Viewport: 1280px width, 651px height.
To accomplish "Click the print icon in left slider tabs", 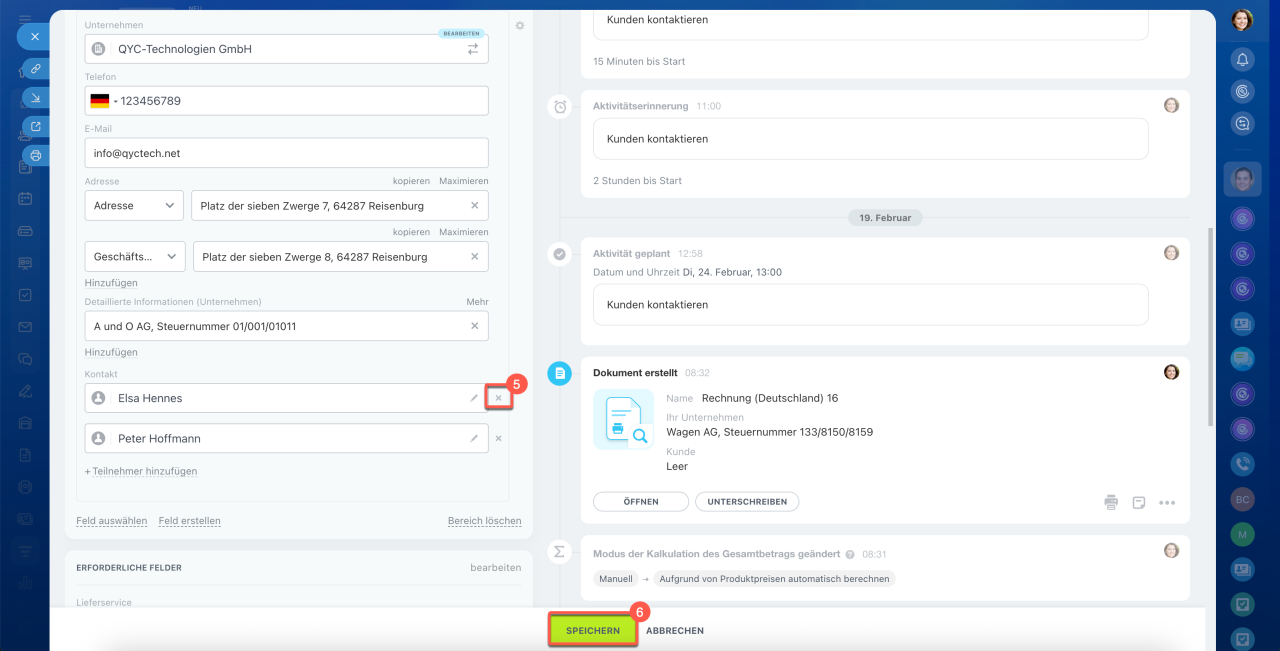I will point(36,156).
